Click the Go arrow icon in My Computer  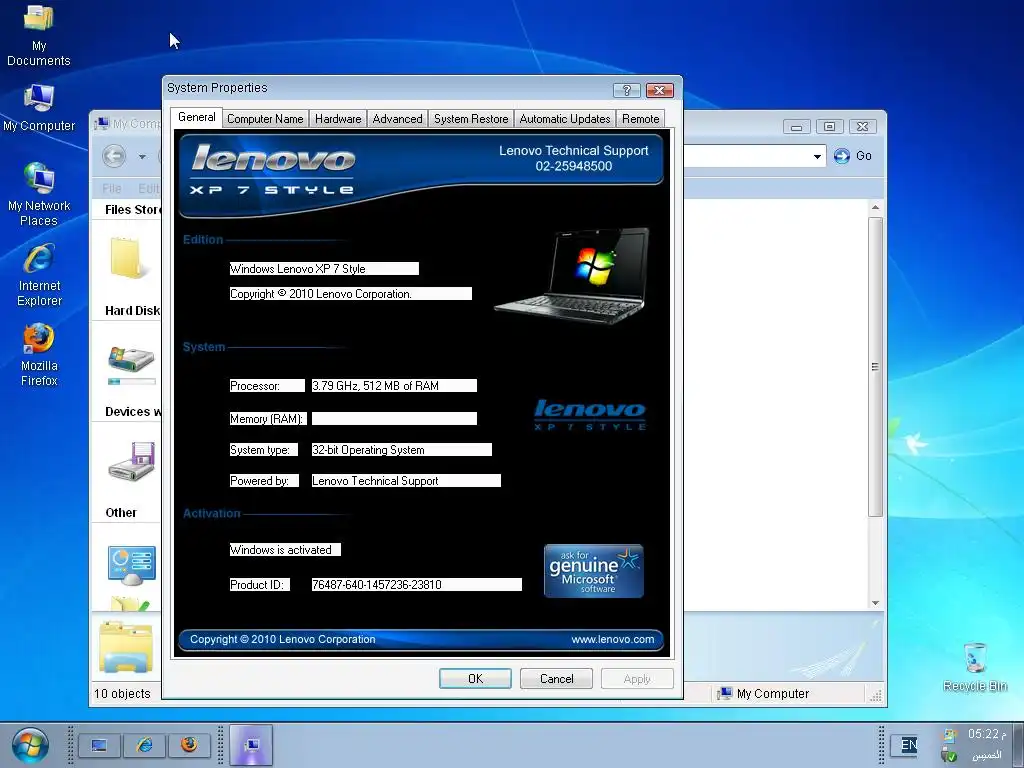pyautogui.click(x=842, y=156)
